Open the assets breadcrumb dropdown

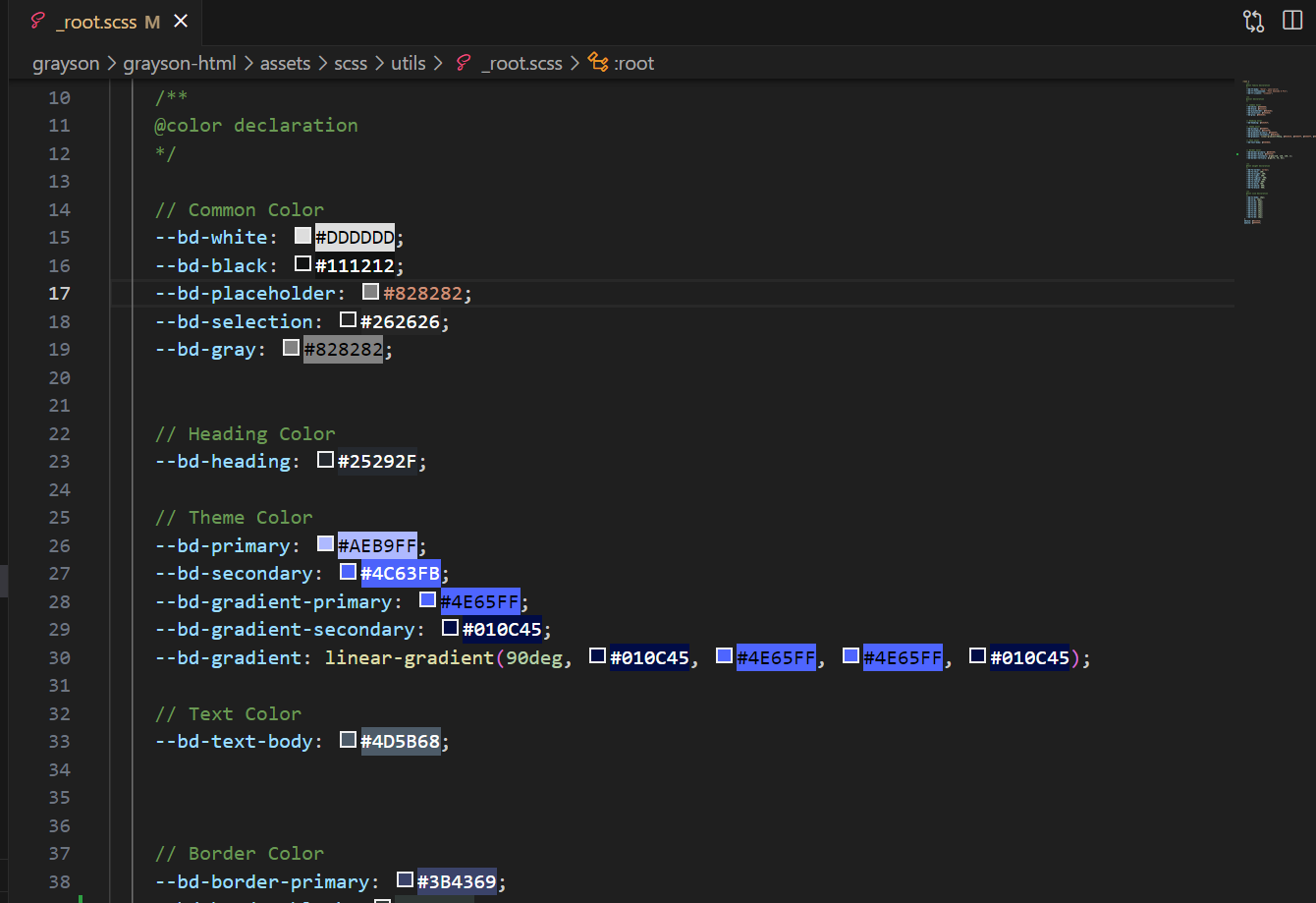click(285, 63)
